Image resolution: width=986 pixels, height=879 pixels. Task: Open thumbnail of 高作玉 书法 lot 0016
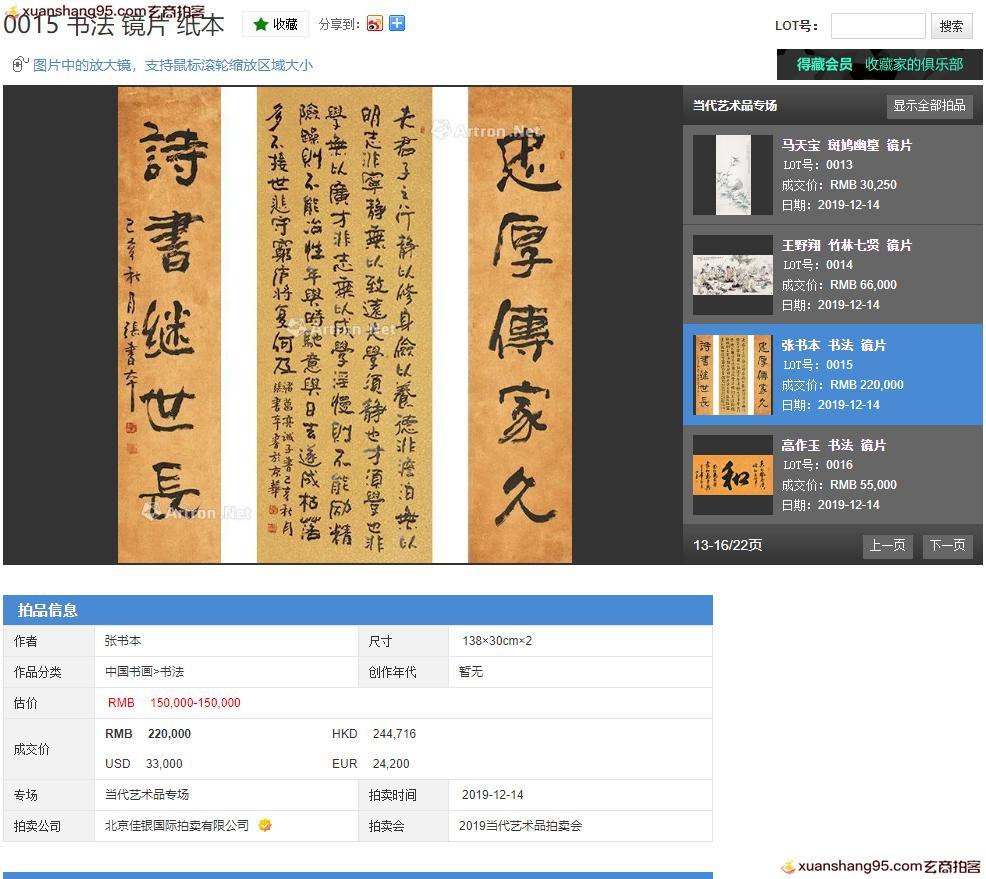pyautogui.click(x=733, y=475)
